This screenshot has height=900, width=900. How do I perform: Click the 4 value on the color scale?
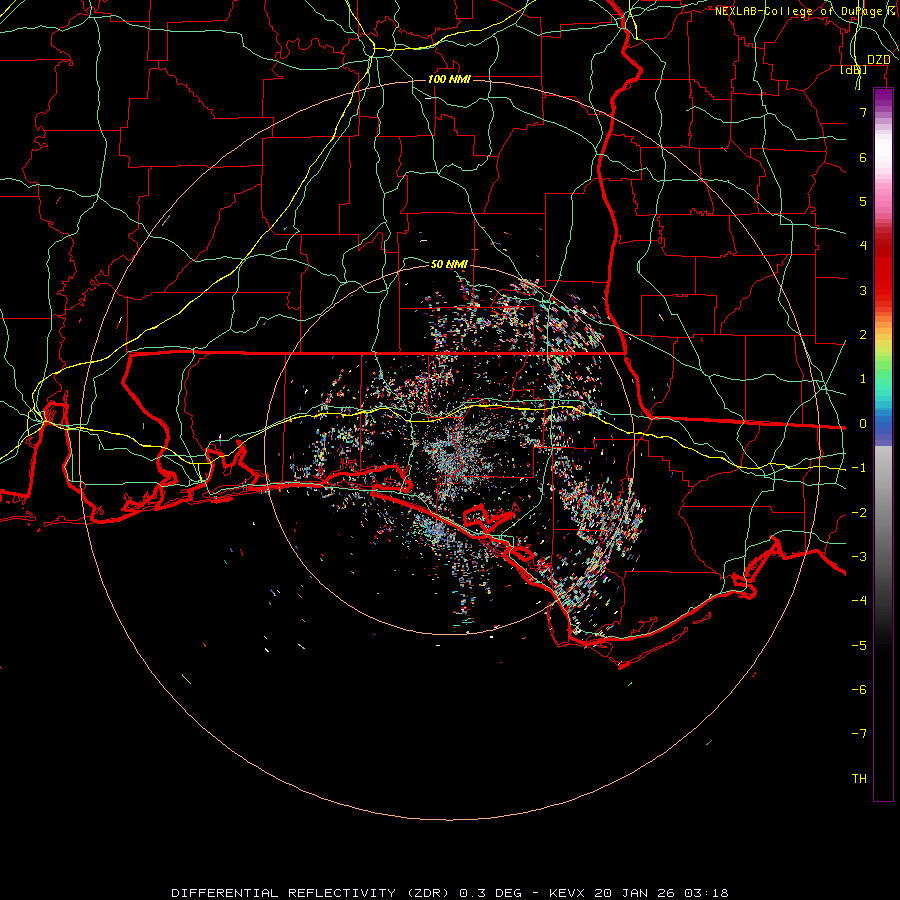(863, 246)
